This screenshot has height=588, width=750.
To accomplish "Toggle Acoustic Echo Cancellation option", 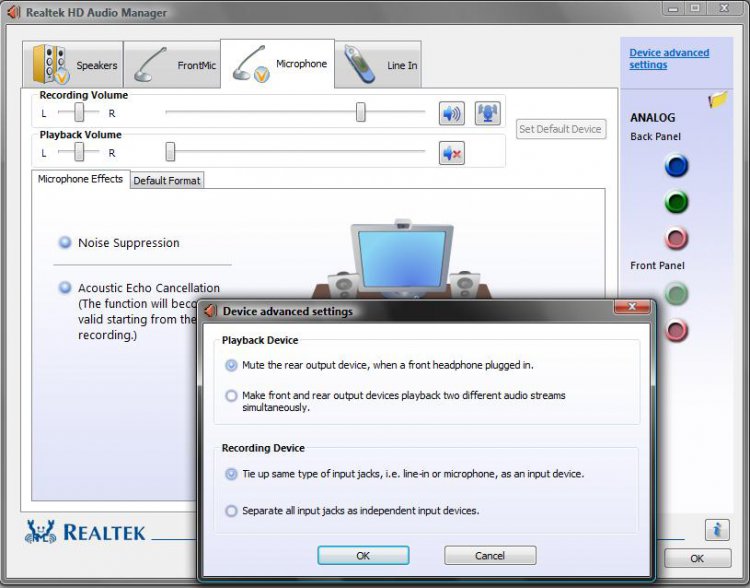I will (x=65, y=288).
